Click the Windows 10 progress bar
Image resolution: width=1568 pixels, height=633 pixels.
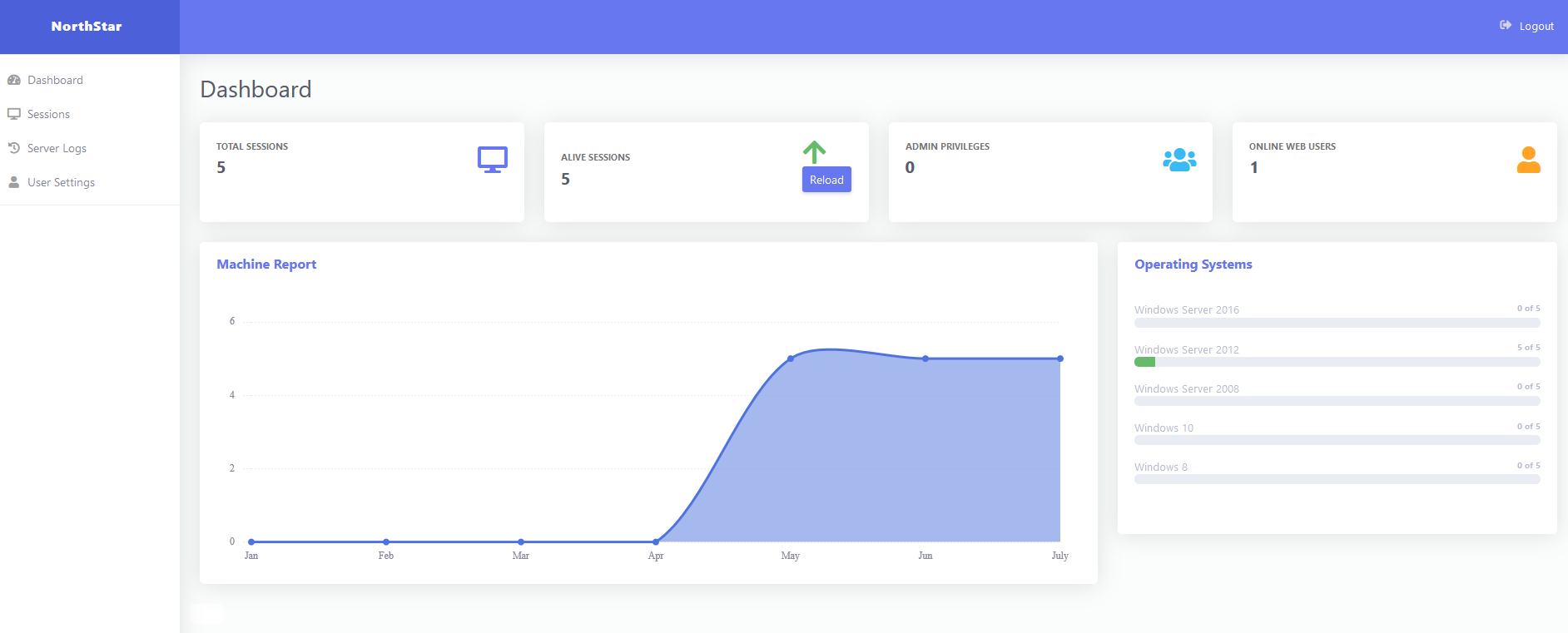1337,440
